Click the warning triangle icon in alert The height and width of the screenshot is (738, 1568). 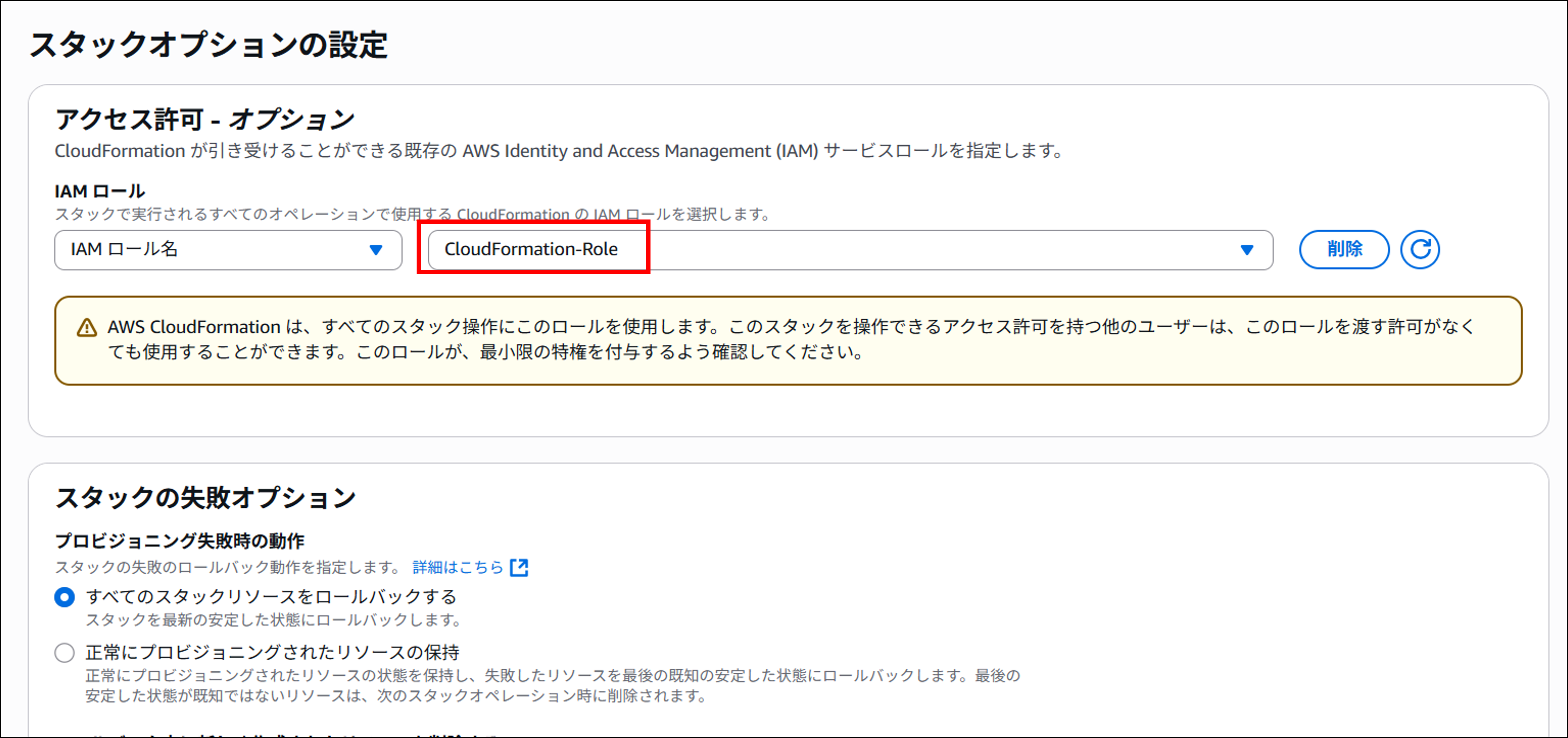(x=87, y=328)
